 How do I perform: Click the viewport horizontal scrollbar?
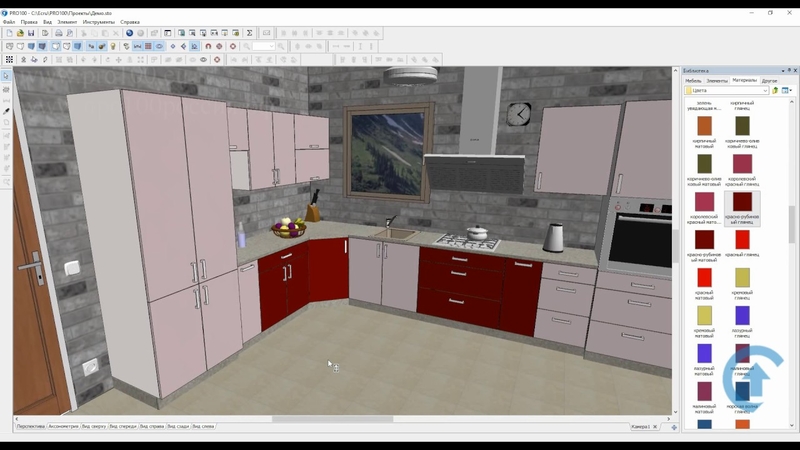(330, 419)
